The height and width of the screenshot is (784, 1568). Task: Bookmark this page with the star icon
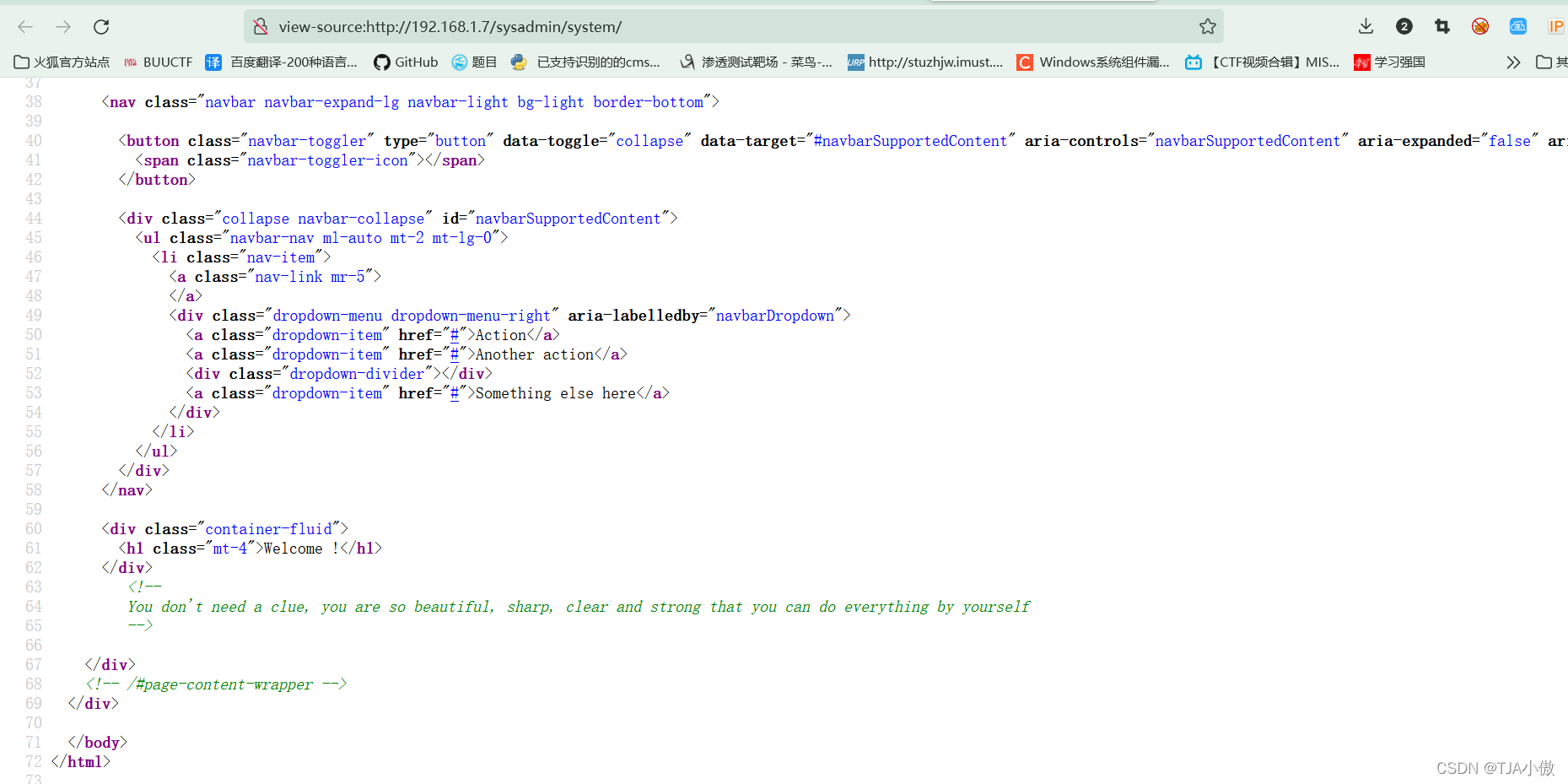point(1208,27)
